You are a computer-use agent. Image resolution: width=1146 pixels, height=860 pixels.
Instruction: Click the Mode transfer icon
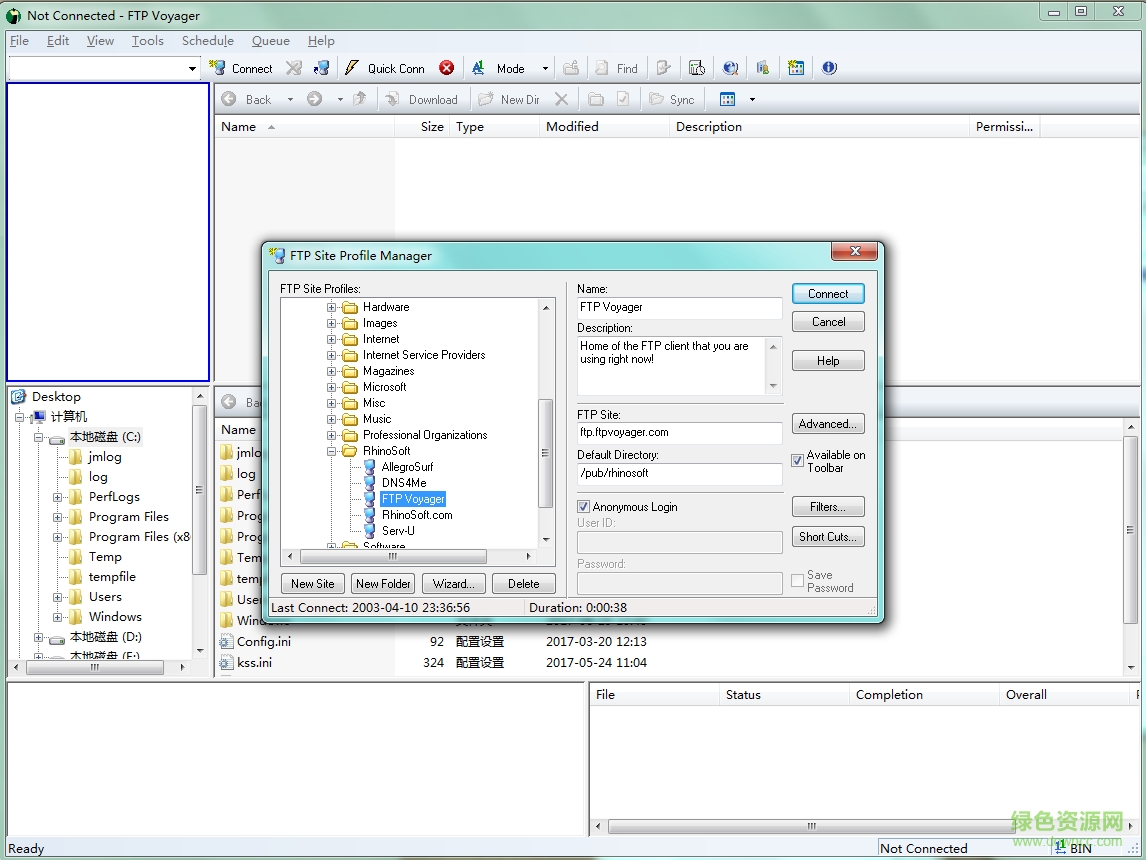(x=478, y=68)
